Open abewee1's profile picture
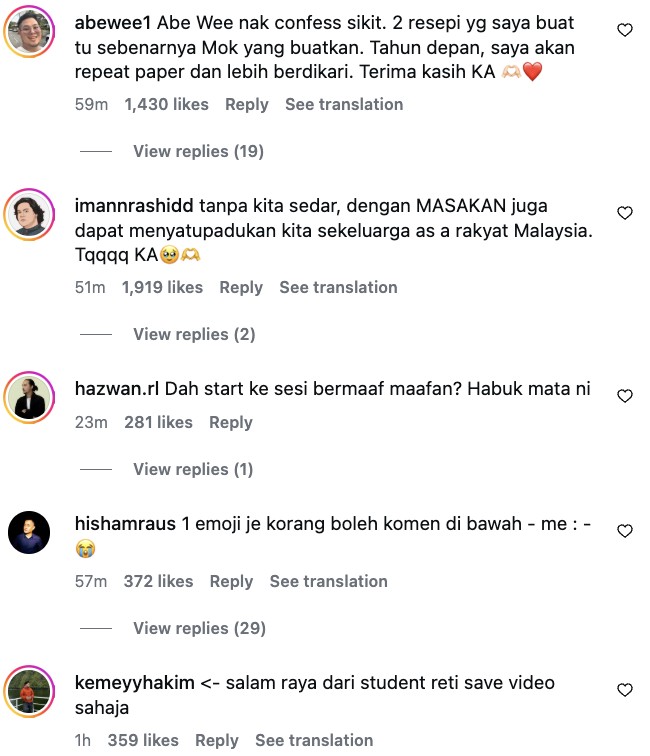This screenshot has width=650, height=756. pyautogui.click(x=29, y=31)
